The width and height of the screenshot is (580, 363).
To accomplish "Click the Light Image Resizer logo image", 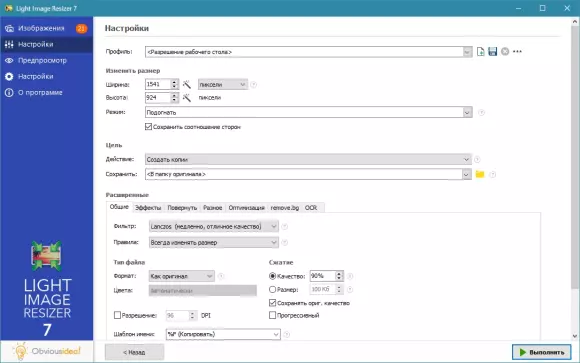I will 47,256.
